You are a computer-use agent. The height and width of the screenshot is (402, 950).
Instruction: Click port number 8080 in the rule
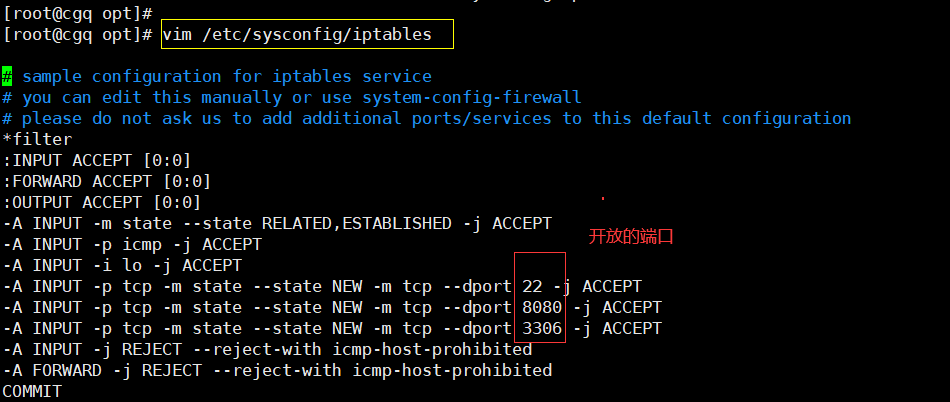(x=542, y=307)
